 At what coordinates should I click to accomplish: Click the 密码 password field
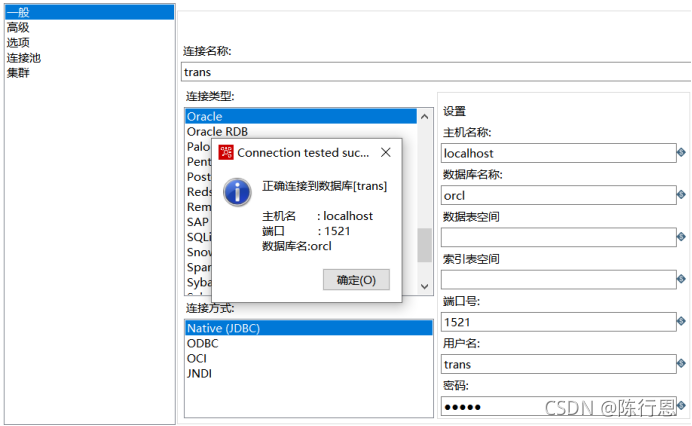tap(558, 406)
